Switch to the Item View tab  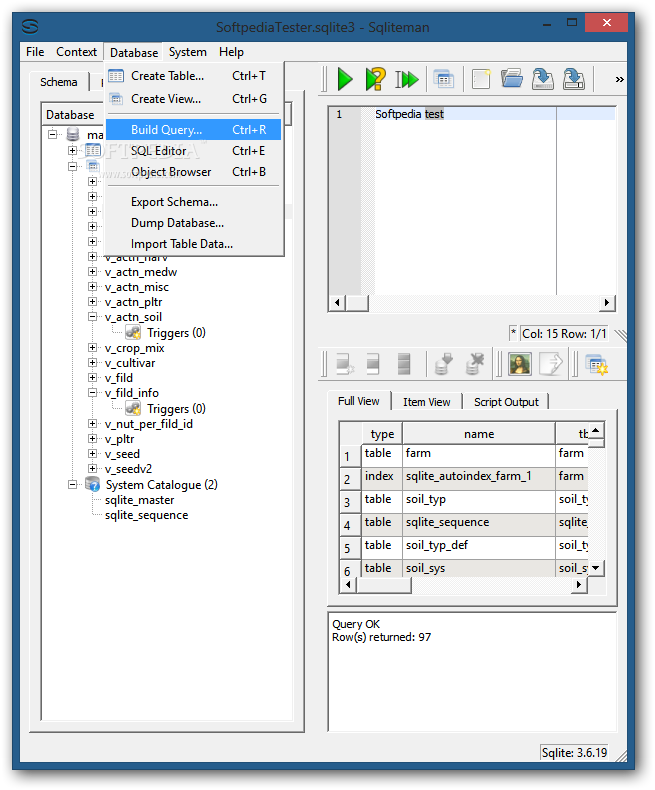(427, 402)
